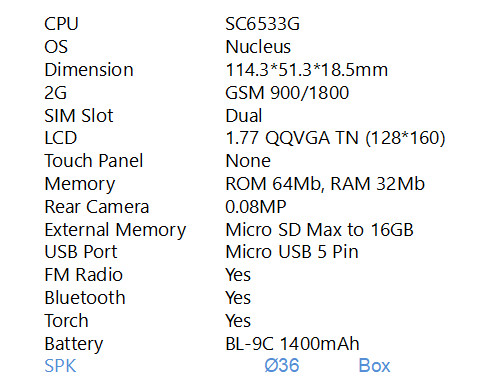
Task: Click the GSM 900/1800 value
Action: pyautogui.click(x=287, y=93)
